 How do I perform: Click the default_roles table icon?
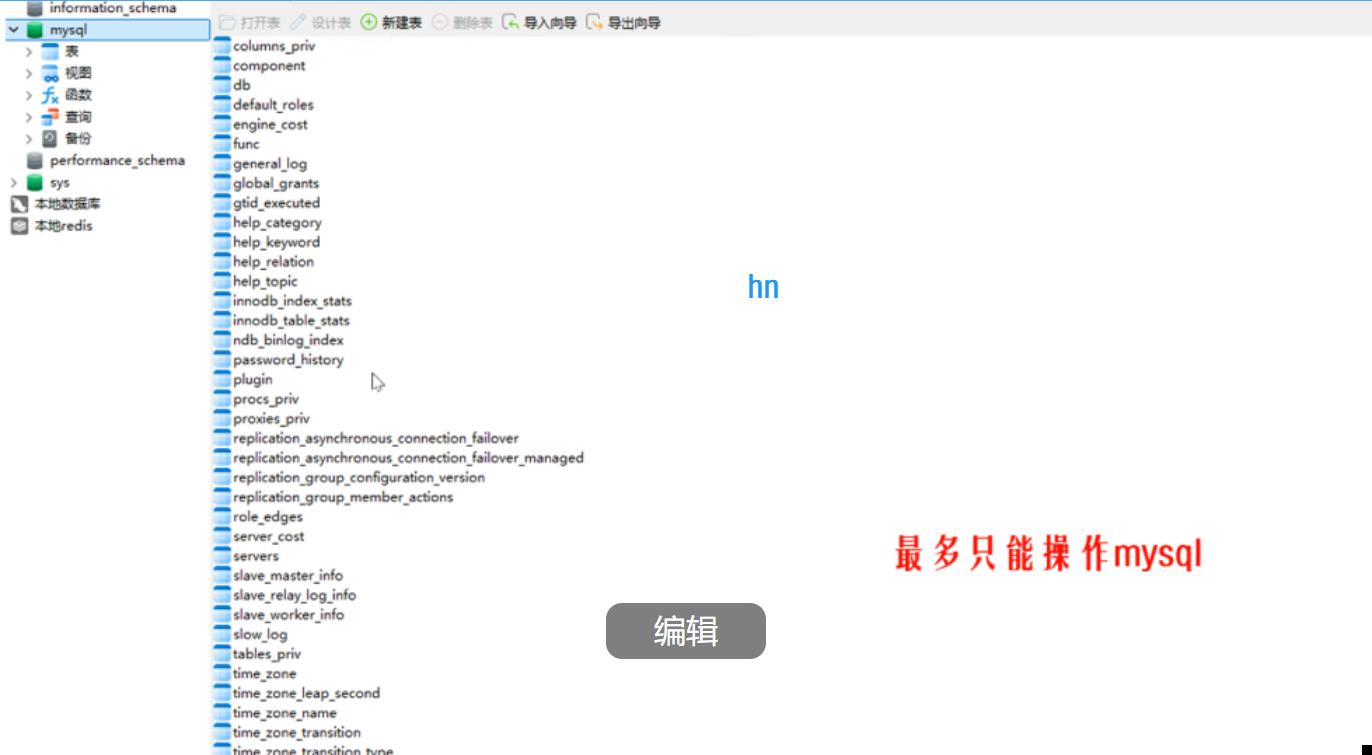222,105
